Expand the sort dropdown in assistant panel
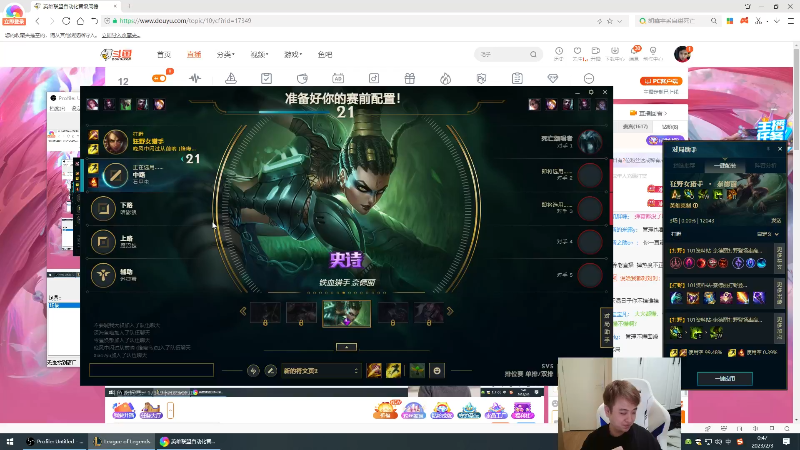 (x=768, y=234)
